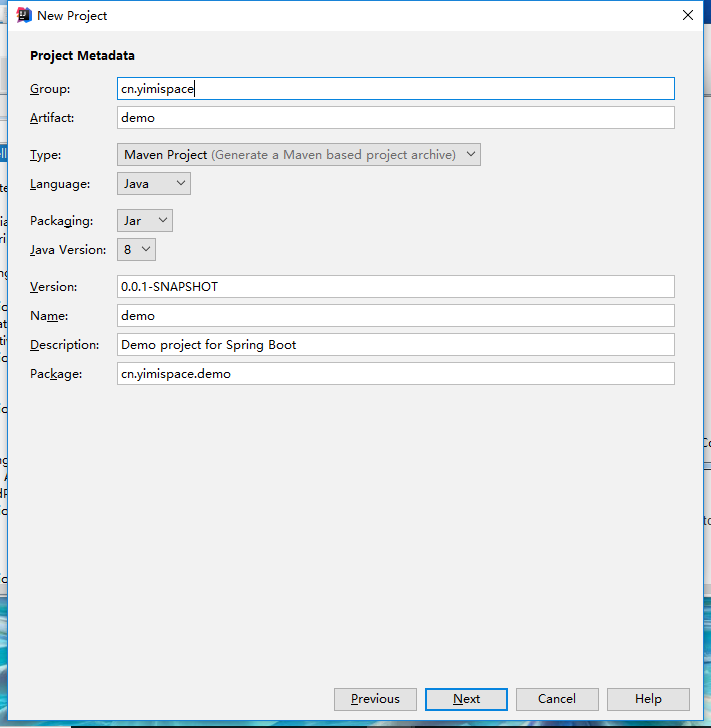
Task: Close the New Project dialog
Action: 688,15
